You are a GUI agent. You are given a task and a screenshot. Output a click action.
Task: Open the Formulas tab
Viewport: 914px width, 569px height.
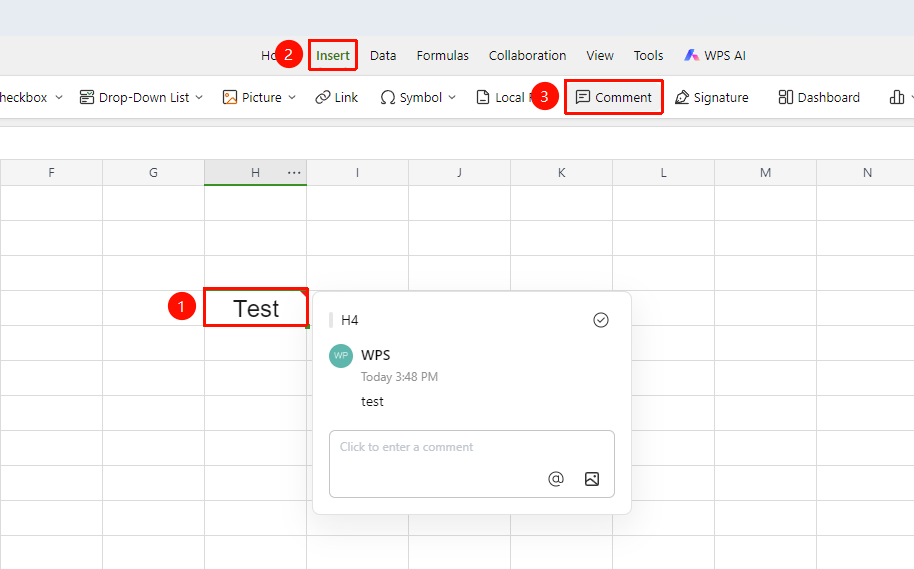pos(442,55)
